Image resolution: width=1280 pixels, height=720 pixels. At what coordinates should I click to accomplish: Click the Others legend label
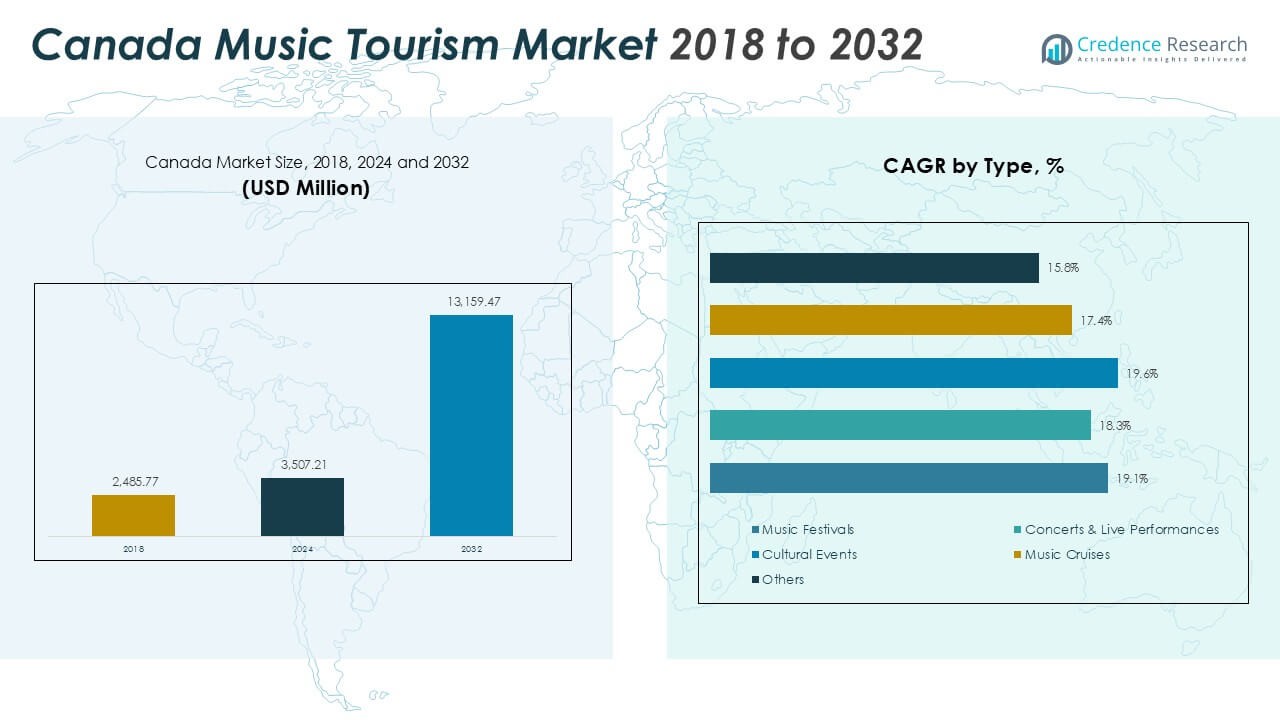tap(783, 579)
